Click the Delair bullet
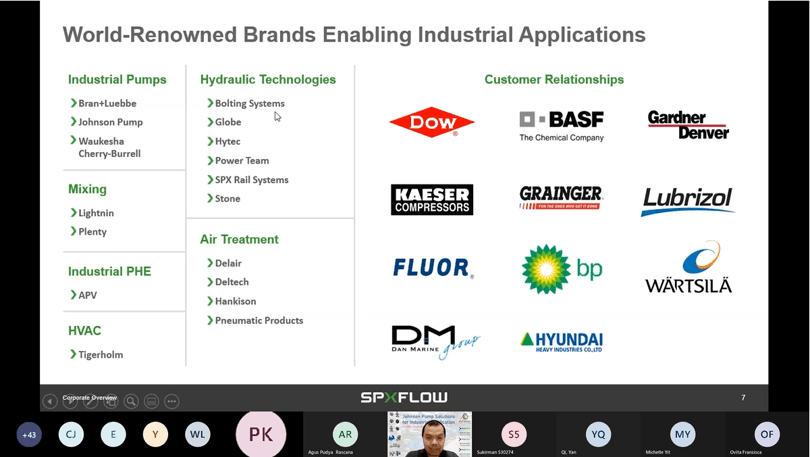This screenshot has width=810, height=457. coord(224,263)
